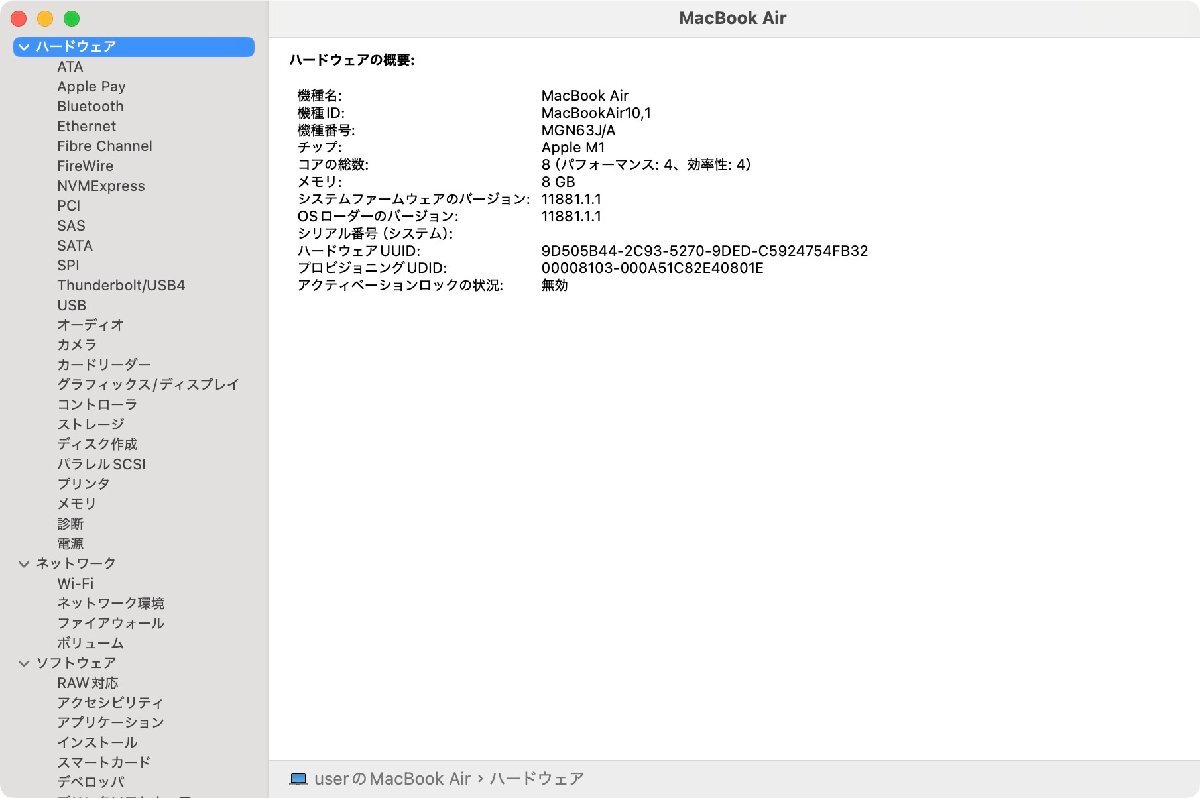Click the memory value 8 GB
The height and width of the screenshot is (798, 1200).
click(559, 182)
